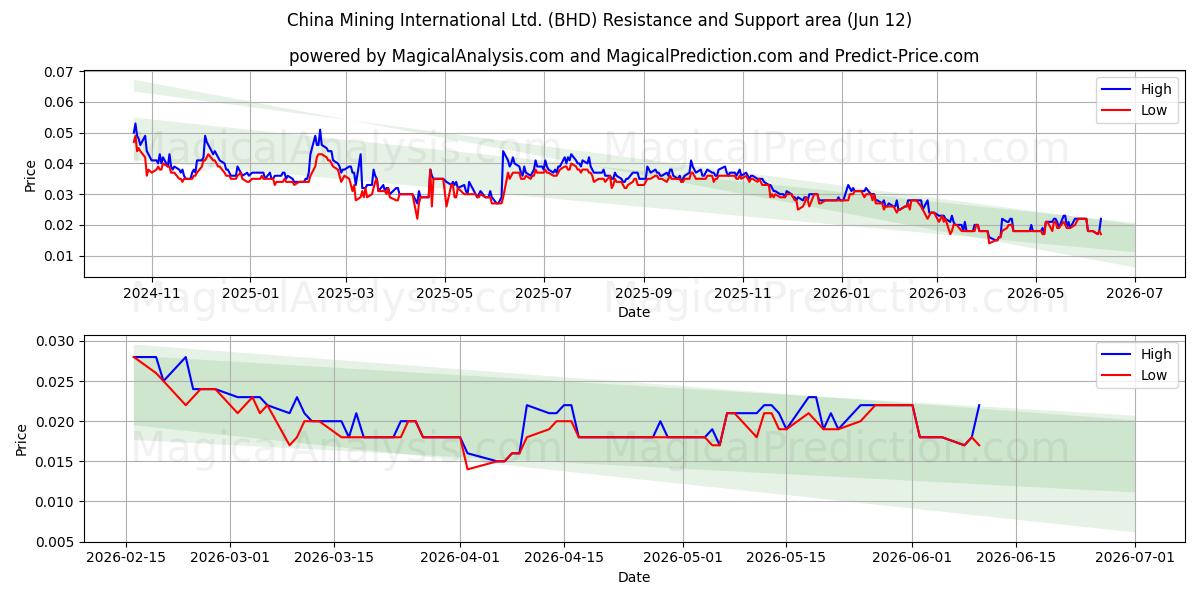This screenshot has width=1200, height=600.
Task: Click the 2026-07 date tick label
Action: click(x=1134, y=294)
